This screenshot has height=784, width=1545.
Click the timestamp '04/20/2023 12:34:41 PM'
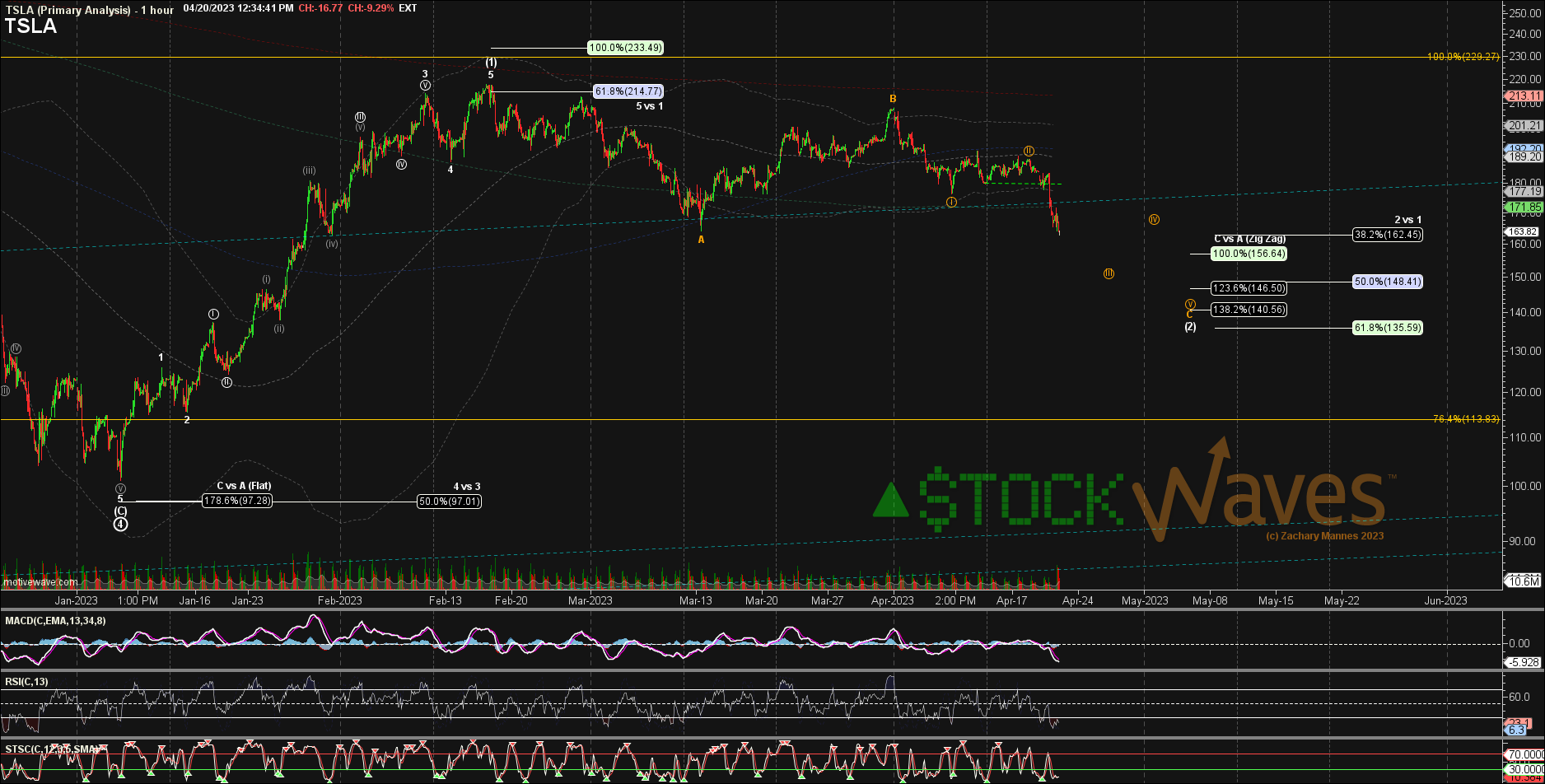(x=238, y=8)
